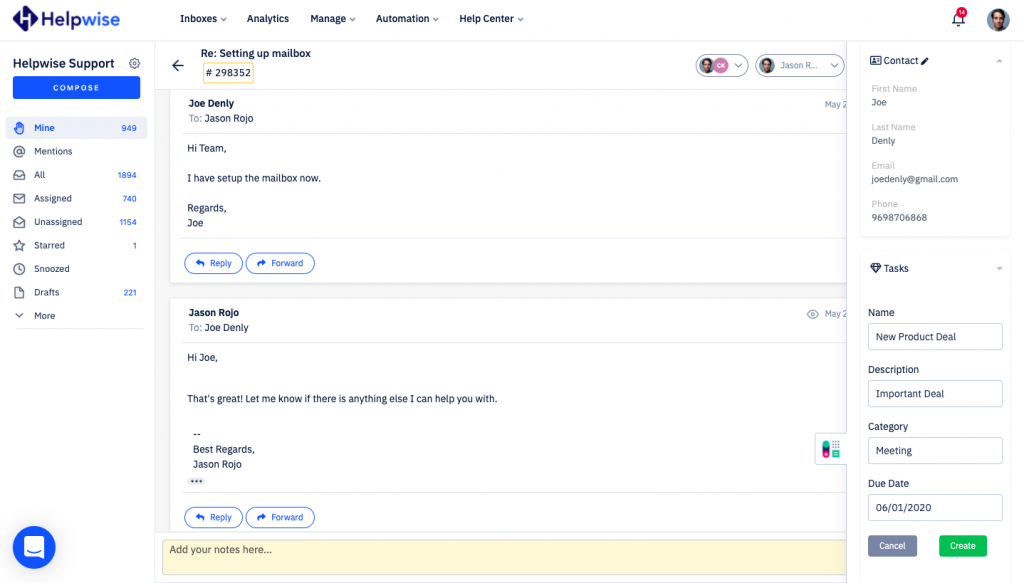Click the Due Date field
Image resolution: width=1024 pixels, height=583 pixels.
(934, 508)
